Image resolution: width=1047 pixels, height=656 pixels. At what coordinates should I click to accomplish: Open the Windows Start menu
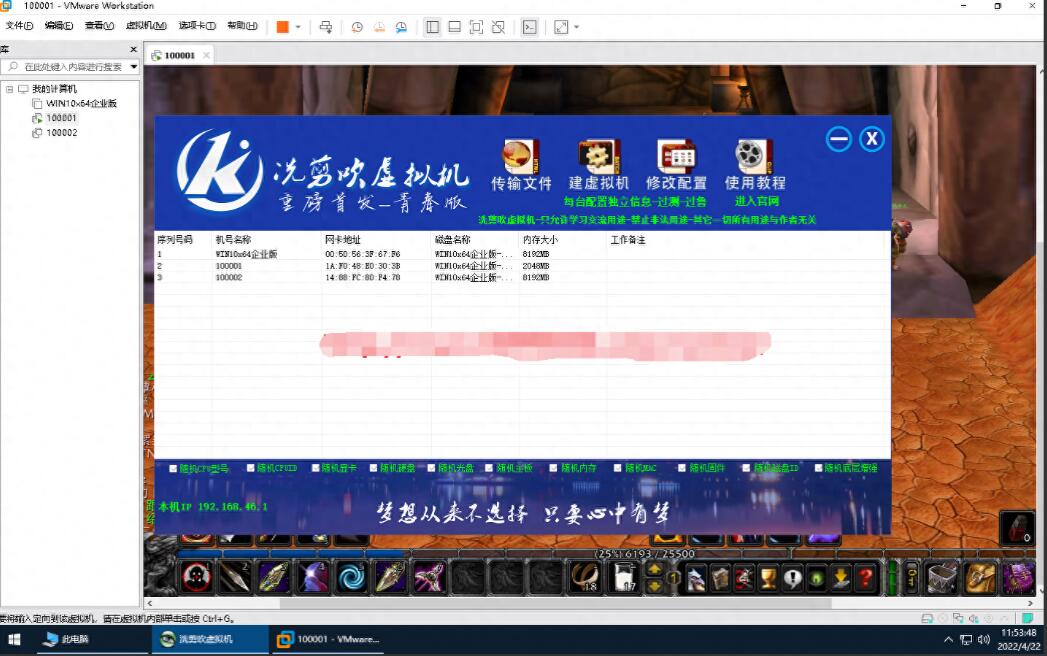(x=14, y=639)
